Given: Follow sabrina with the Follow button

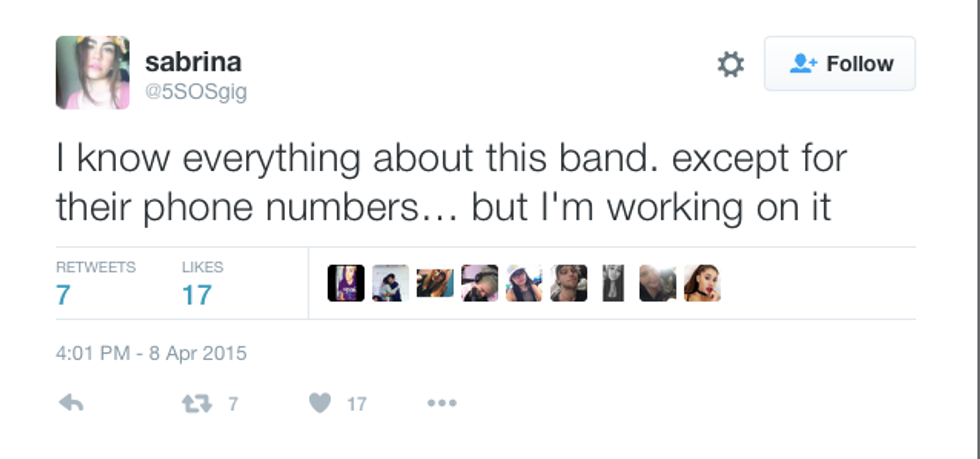Looking at the screenshot, I should tap(840, 64).
